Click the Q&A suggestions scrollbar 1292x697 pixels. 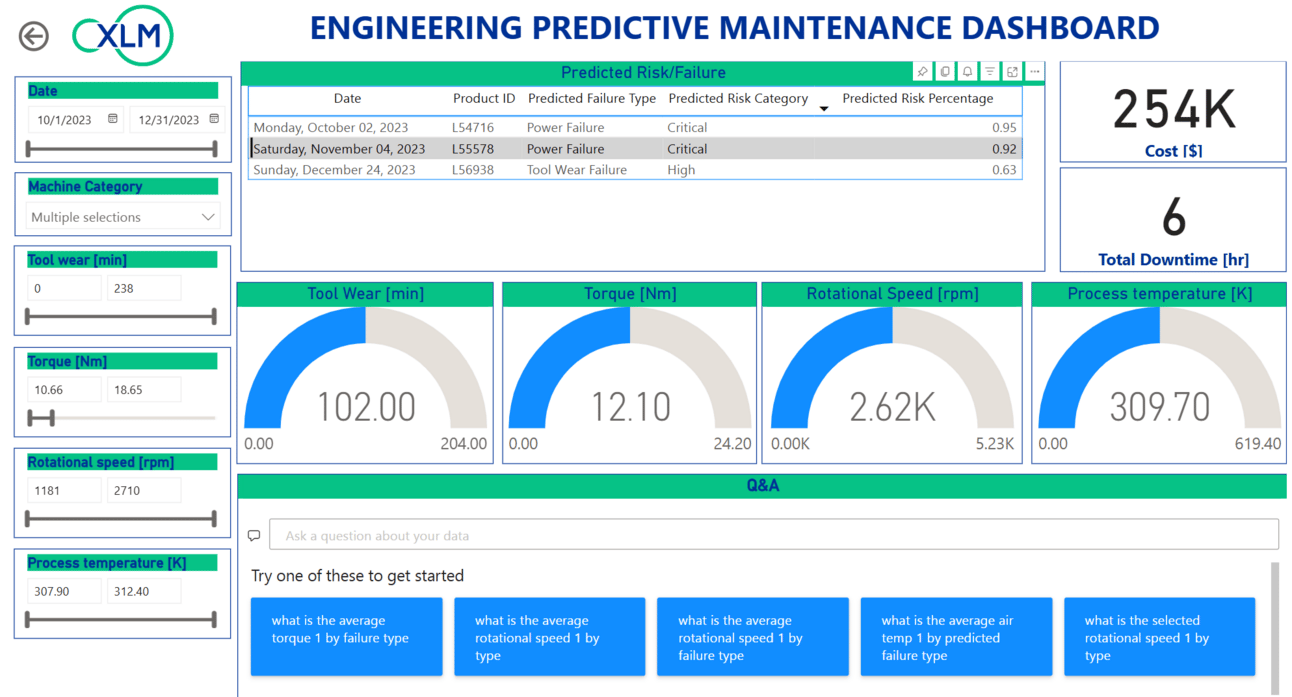point(1275,628)
